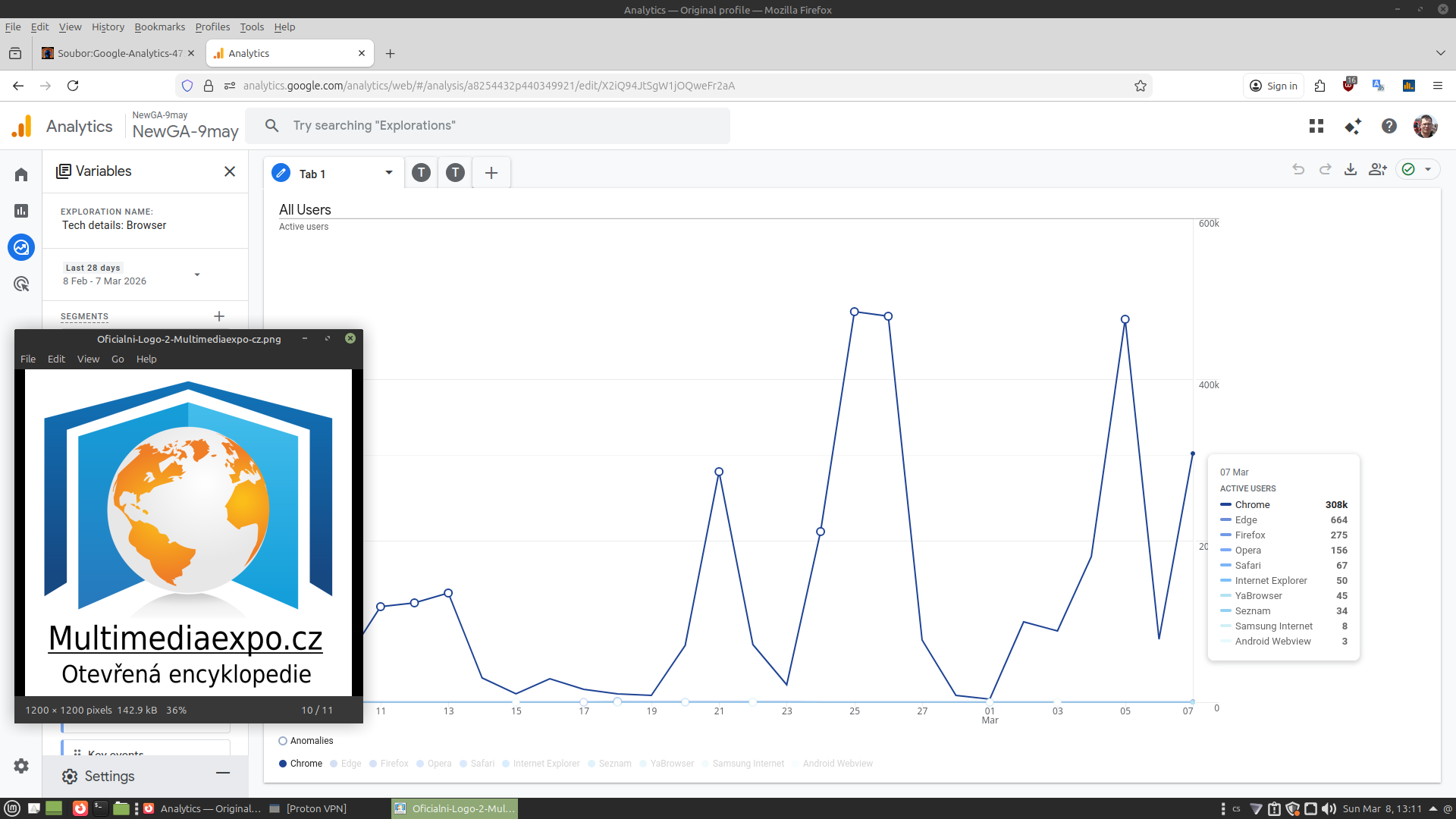Open the Google apps grid
This screenshot has width=1456, height=819.
1316,126
